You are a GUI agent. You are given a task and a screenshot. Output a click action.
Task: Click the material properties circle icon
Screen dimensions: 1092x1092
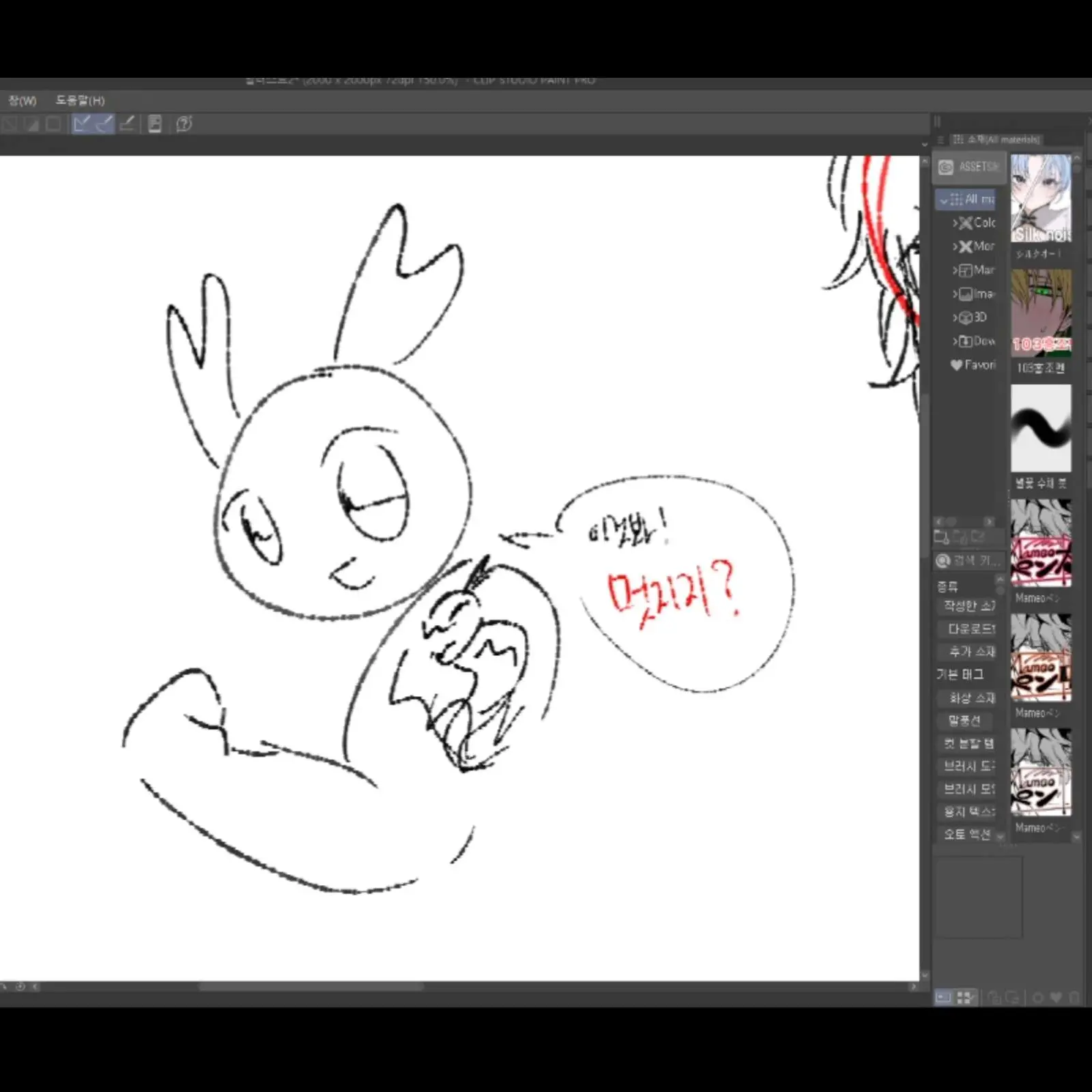(x=1038, y=998)
